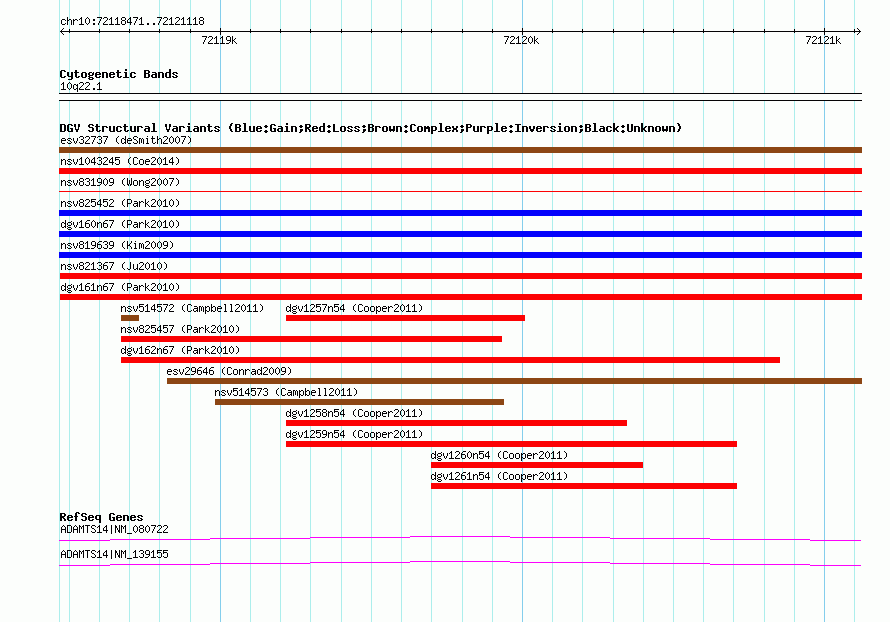890x622 pixels.
Task: Click the red nsv1043245 loss bar
Action: click(460, 171)
